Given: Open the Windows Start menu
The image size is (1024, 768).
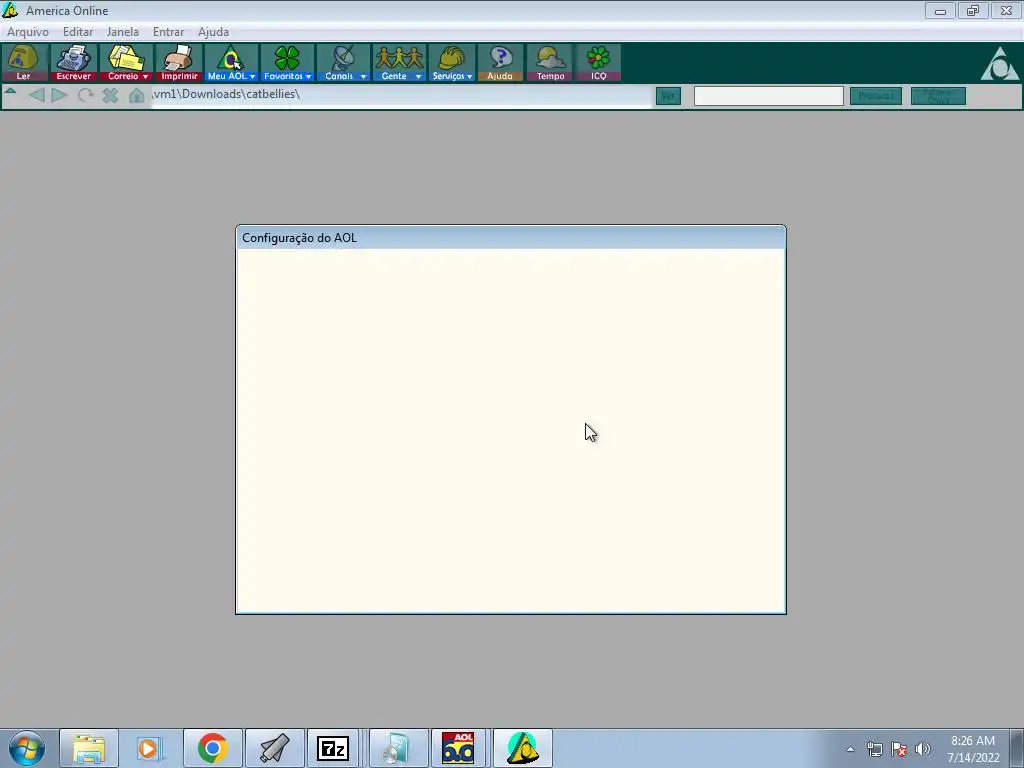Looking at the screenshot, I should tap(27, 748).
